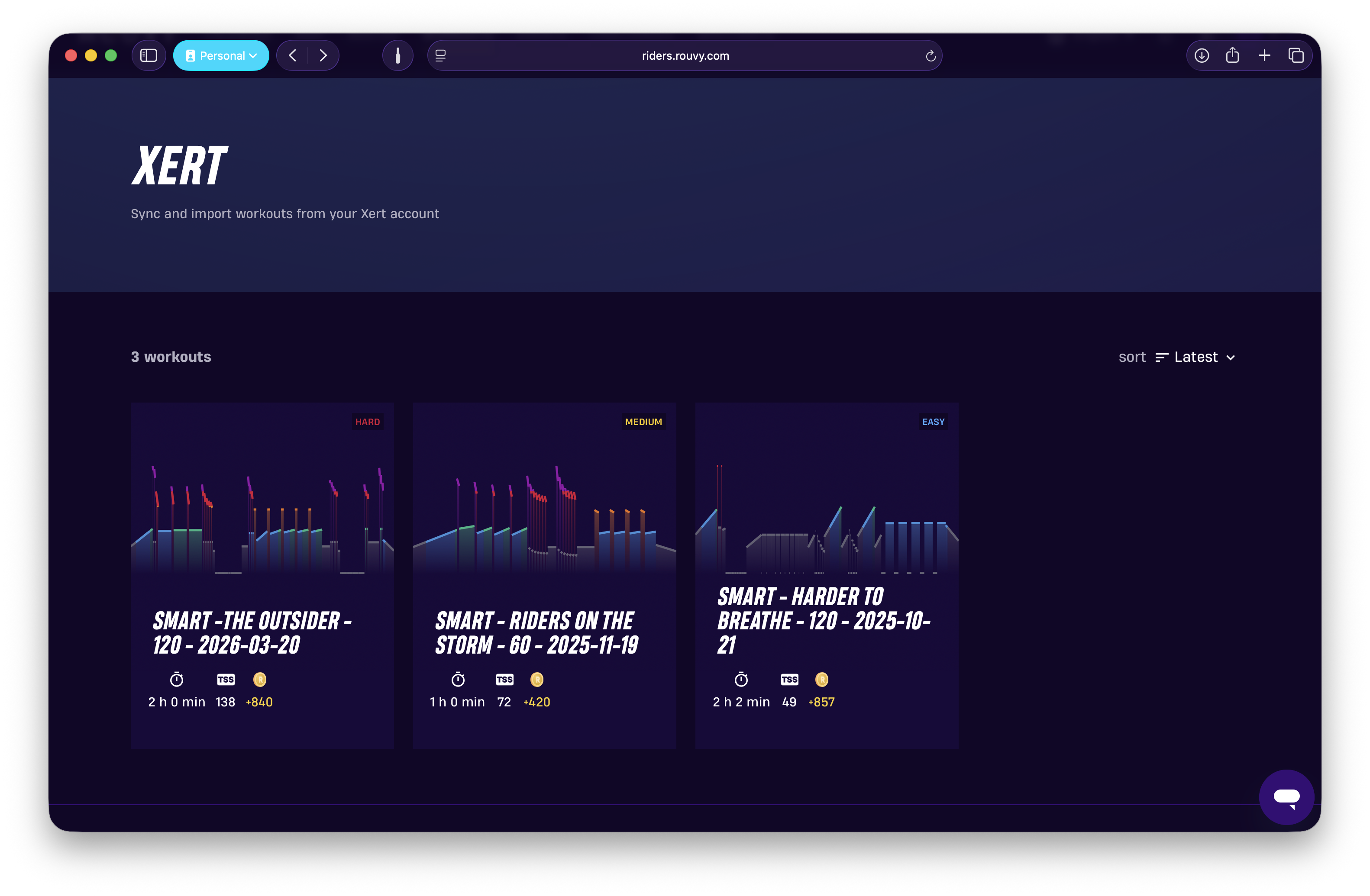
Task: Click the TSS icon on Riders on the Storm card
Action: click(505, 680)
